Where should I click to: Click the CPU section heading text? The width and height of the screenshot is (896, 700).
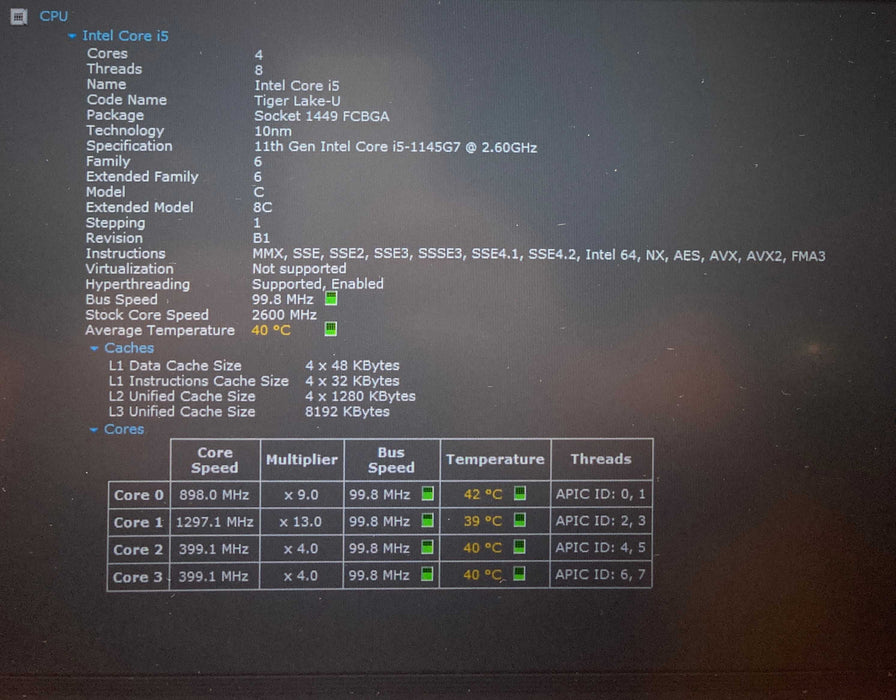pos(54,16)
